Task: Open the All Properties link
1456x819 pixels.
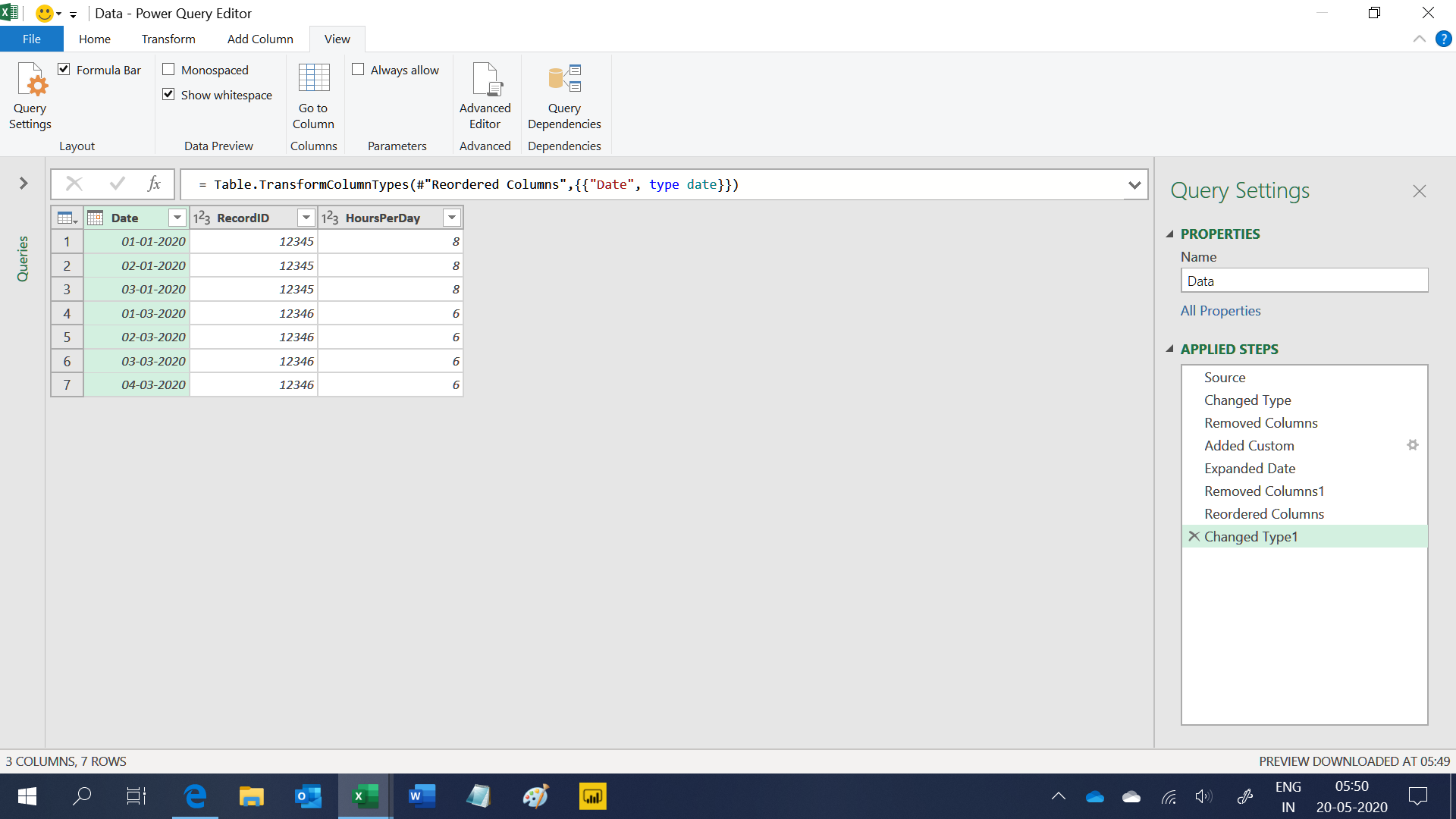Action: pyautogui.click(x=1220, y=310)
